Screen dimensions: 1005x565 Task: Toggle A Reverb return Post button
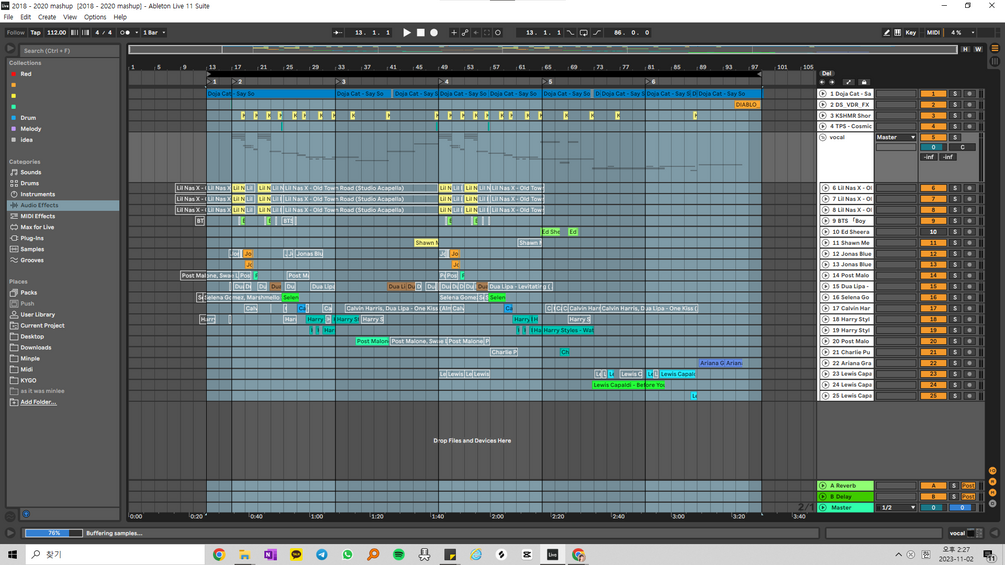tap(968, 486)
